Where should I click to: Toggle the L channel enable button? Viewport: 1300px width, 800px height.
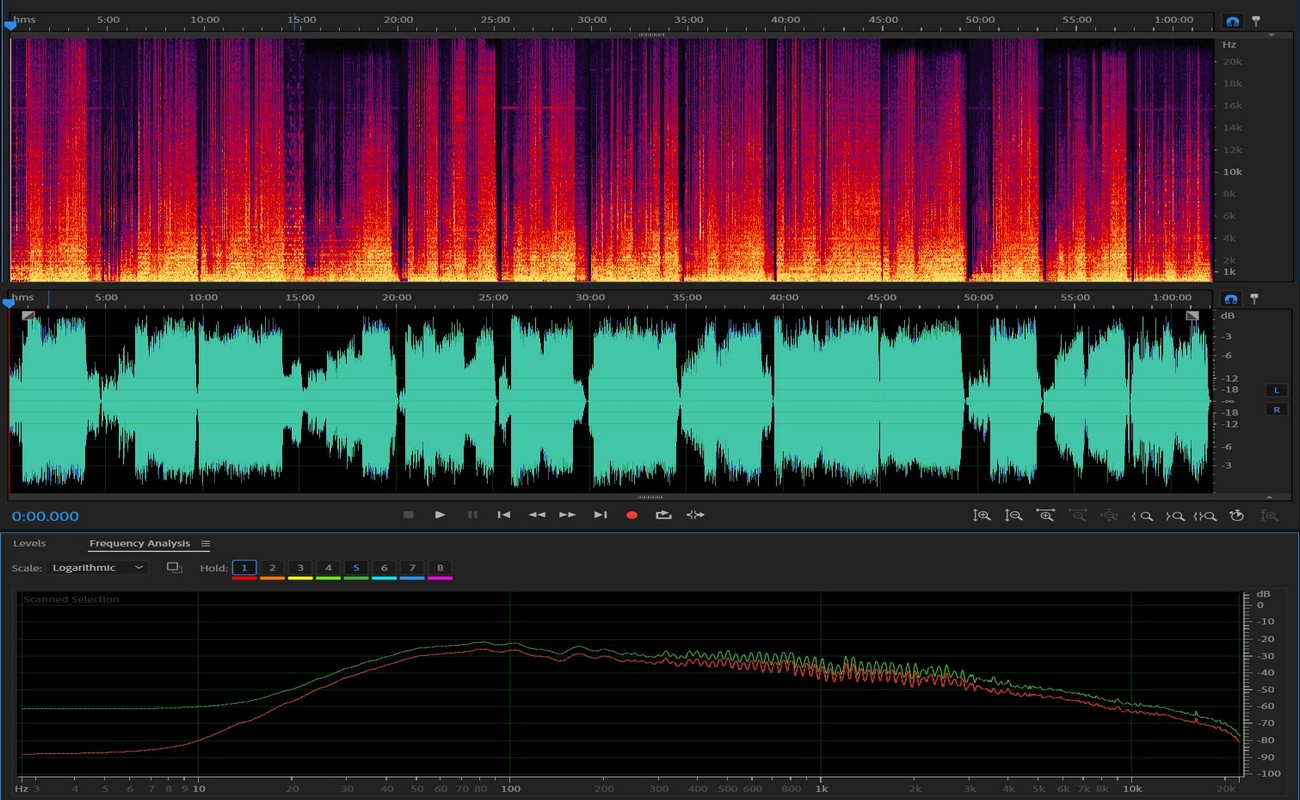(1276, 390)
